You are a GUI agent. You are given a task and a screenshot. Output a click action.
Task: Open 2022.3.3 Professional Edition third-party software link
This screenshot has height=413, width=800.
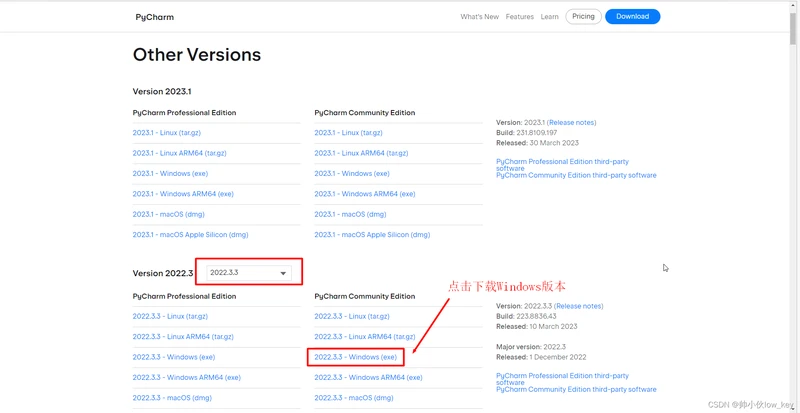coord(562,379)
